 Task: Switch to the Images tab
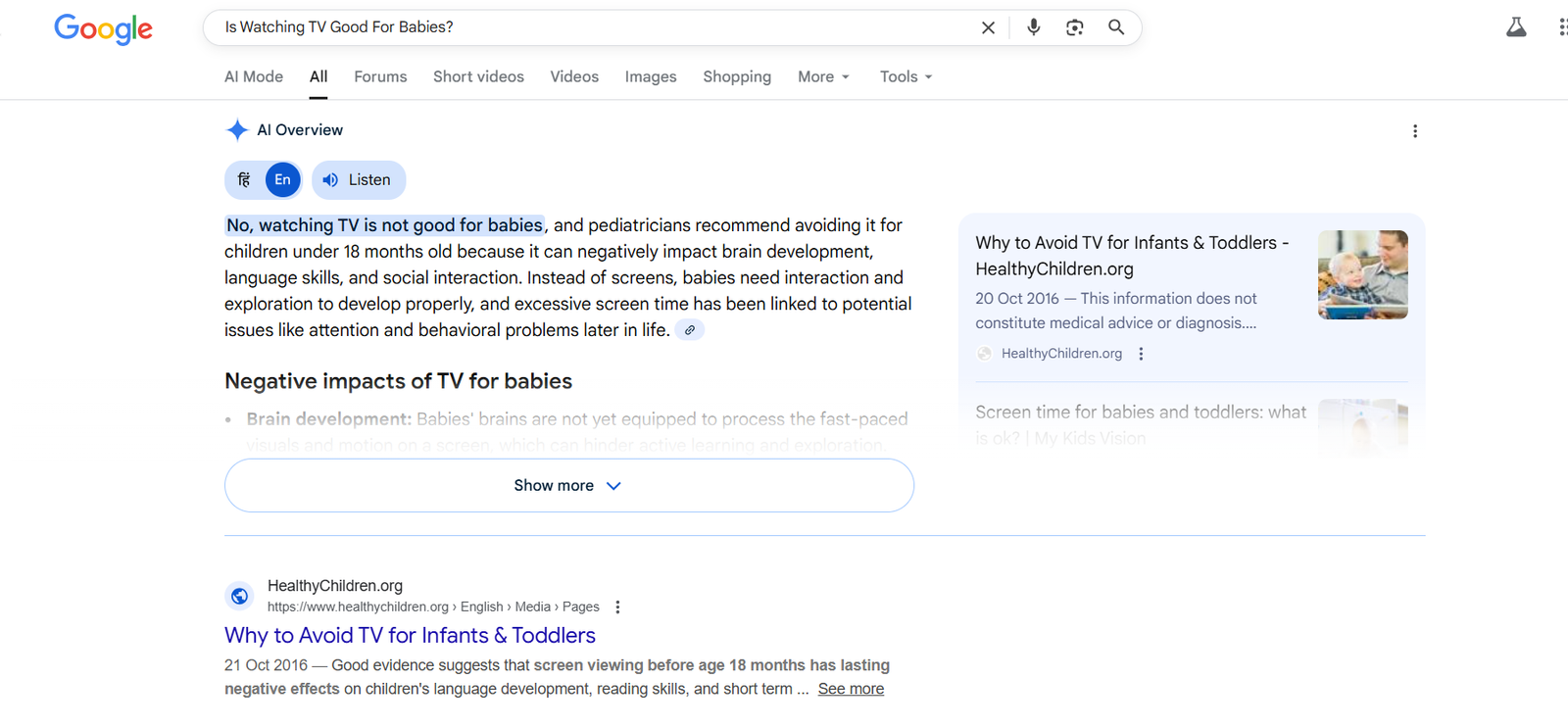pos(651,76)
